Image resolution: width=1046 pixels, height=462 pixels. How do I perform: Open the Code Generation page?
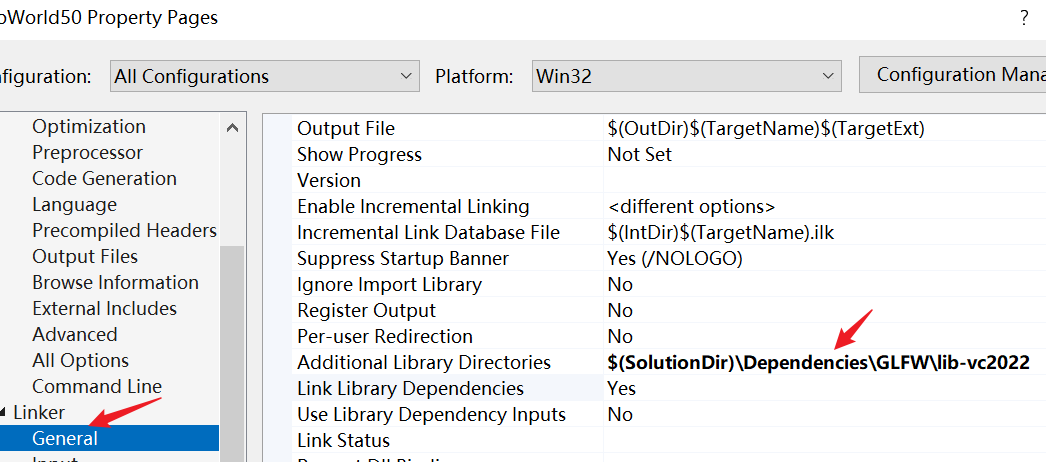pos(104,179)
